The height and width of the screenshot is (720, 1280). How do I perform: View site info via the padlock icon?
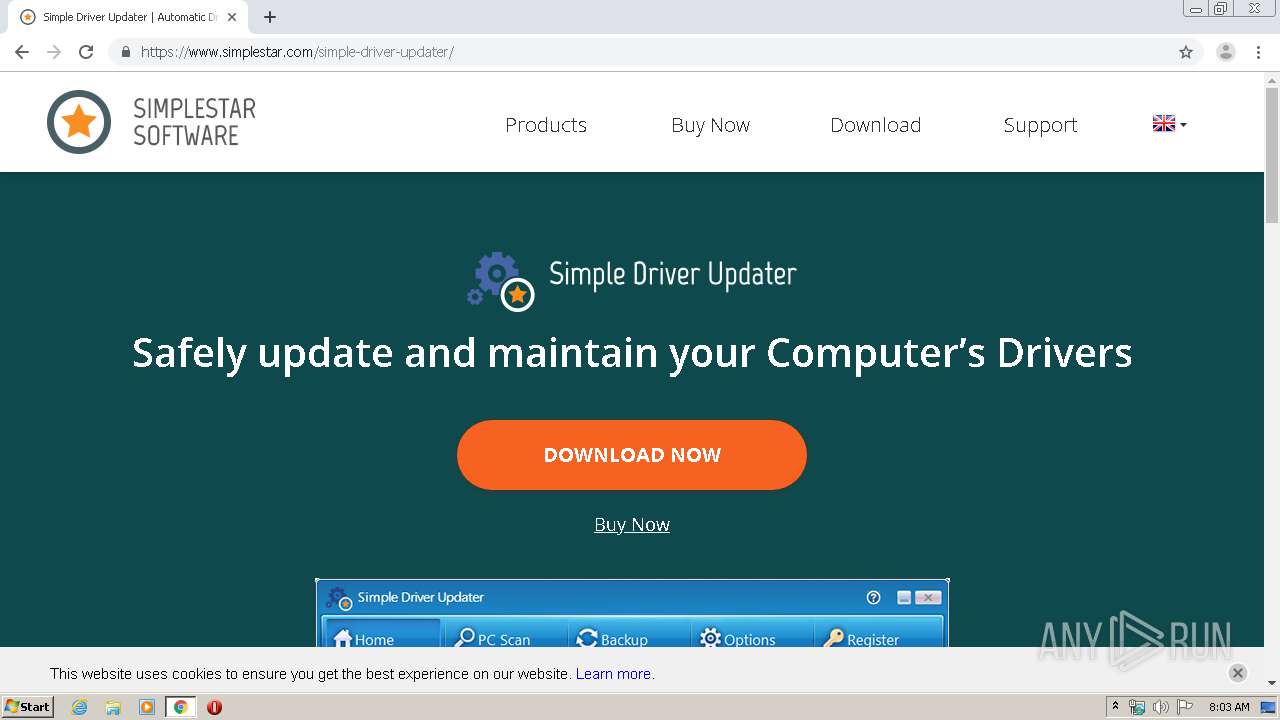click(x=126, y=52)
